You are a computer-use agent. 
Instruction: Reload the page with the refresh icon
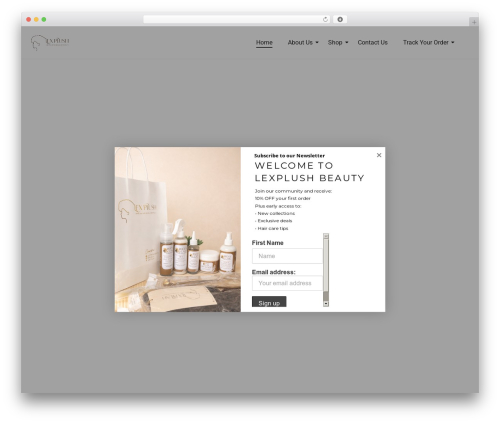click(325, 19)
